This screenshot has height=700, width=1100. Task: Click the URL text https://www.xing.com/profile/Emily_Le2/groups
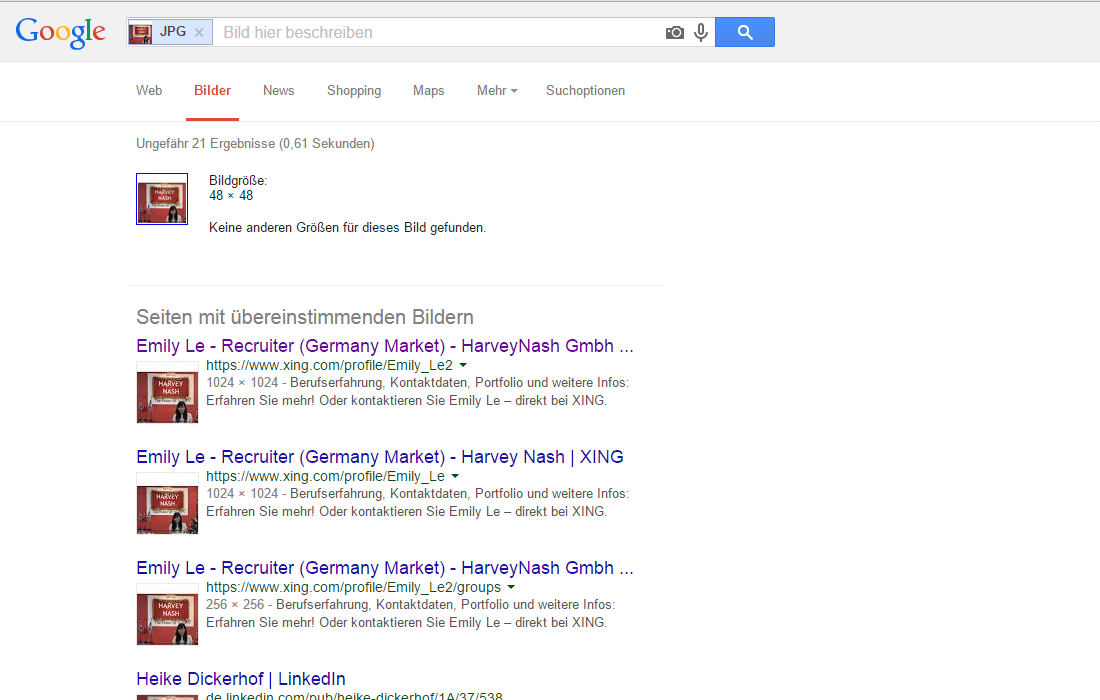pyautogui.click(x=354, y=587)
